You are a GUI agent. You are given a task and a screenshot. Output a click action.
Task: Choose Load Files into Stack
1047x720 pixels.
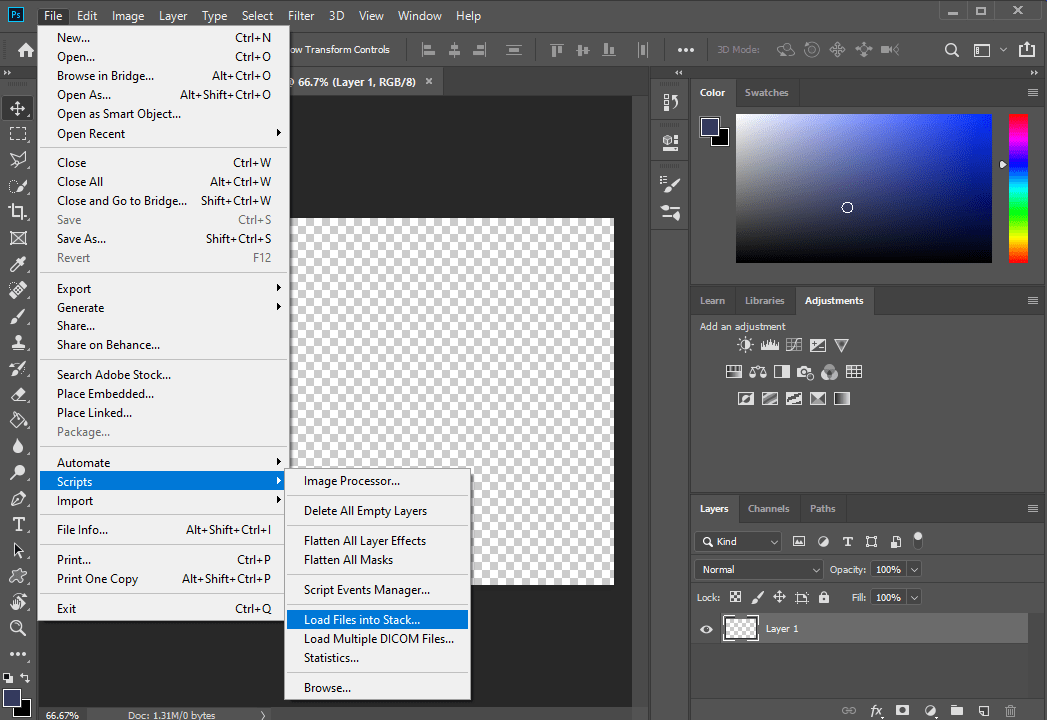[x=362, y=620]
